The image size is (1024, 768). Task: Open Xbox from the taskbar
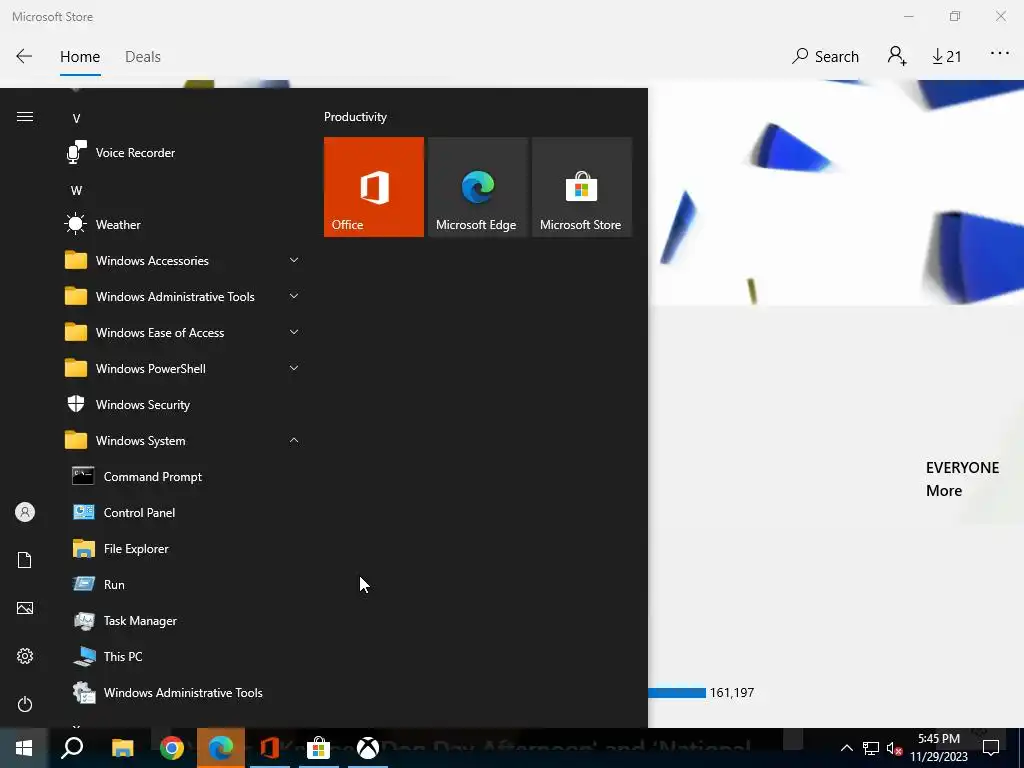pos(368,748)
